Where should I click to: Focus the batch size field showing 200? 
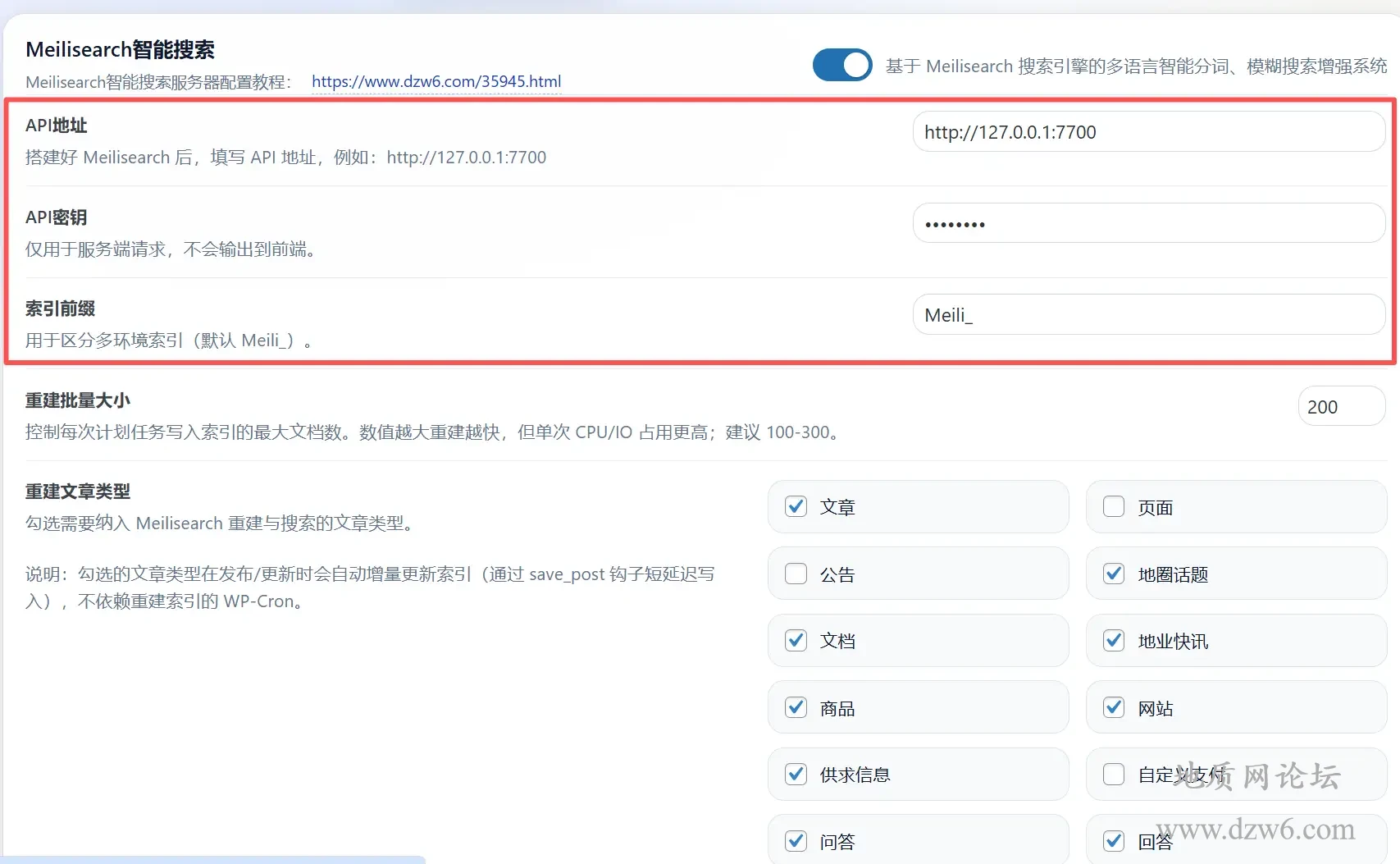(x=1340, y=406)
